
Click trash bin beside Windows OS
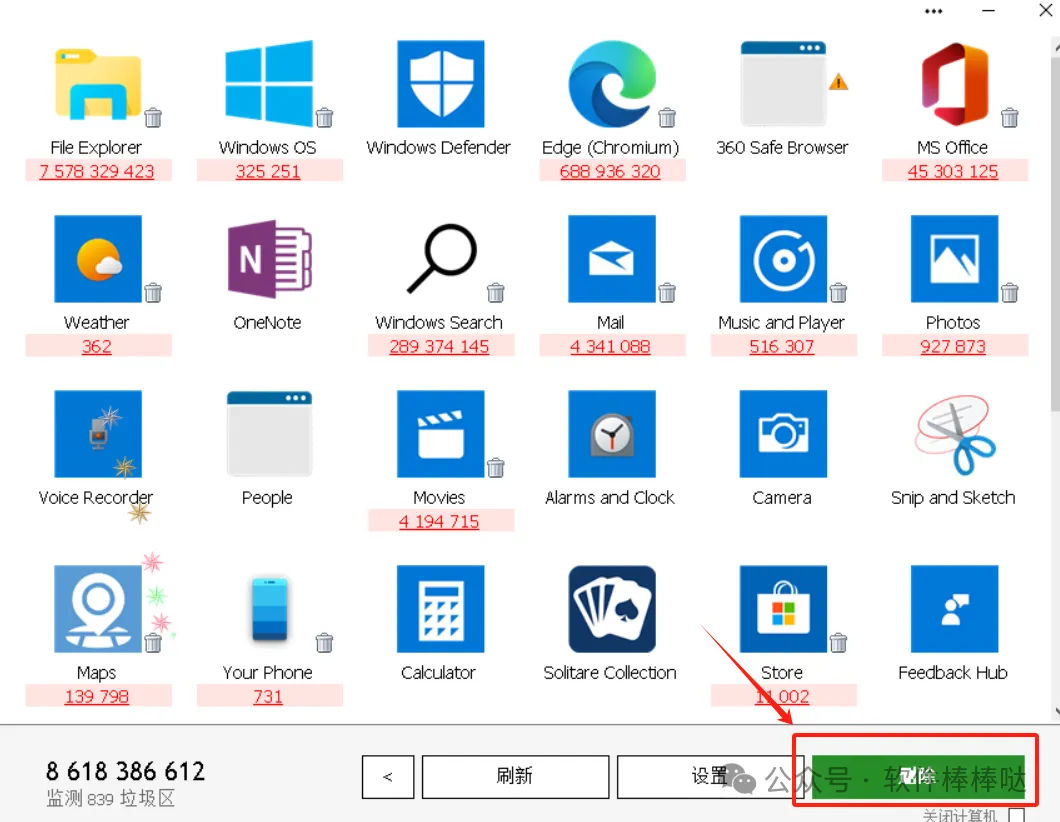tap(324, 118)
